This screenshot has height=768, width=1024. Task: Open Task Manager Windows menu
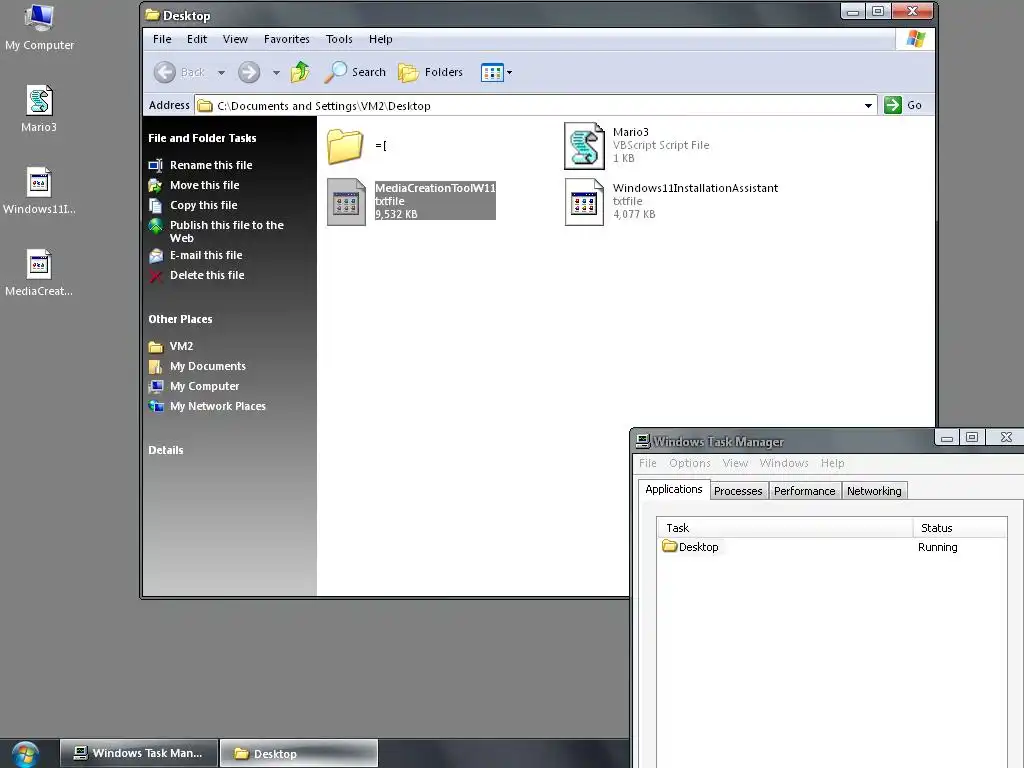pyautogui.click(x=784, y=463)
